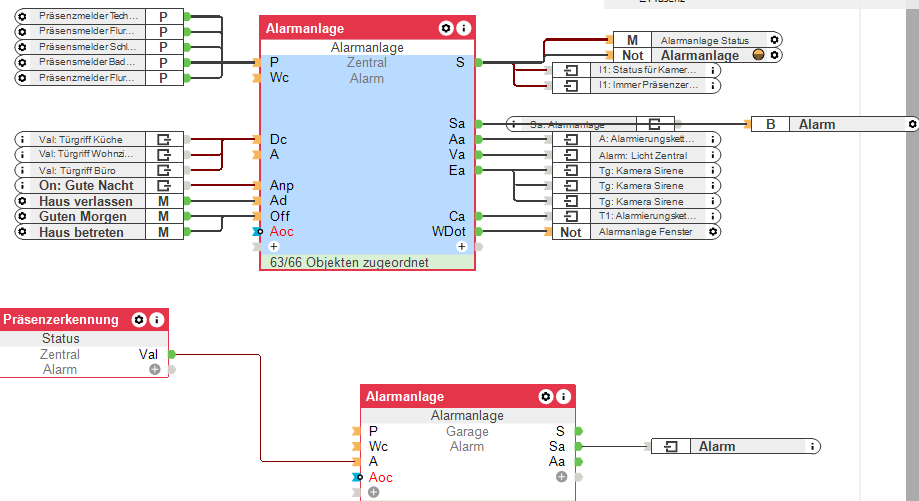The image size is (919, 501).
Task: Click gear icon of Präsensmelder Schl... input
Action: (x=22, y=47)
